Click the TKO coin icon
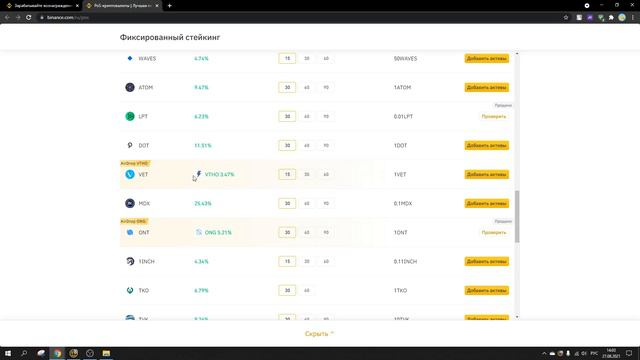Image resolution: width=640 pixels, height=360 pixels. 130,290
